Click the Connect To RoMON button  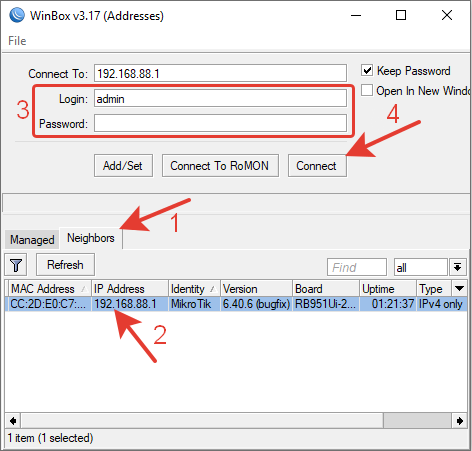(x=220, y=166)
